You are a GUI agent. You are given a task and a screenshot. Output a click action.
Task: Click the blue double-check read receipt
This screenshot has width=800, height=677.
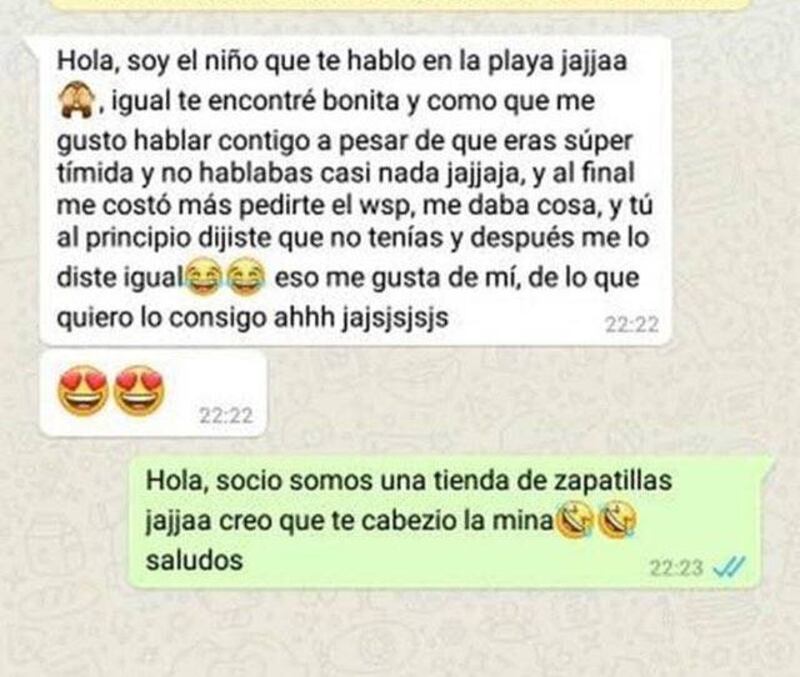point(730,567)
